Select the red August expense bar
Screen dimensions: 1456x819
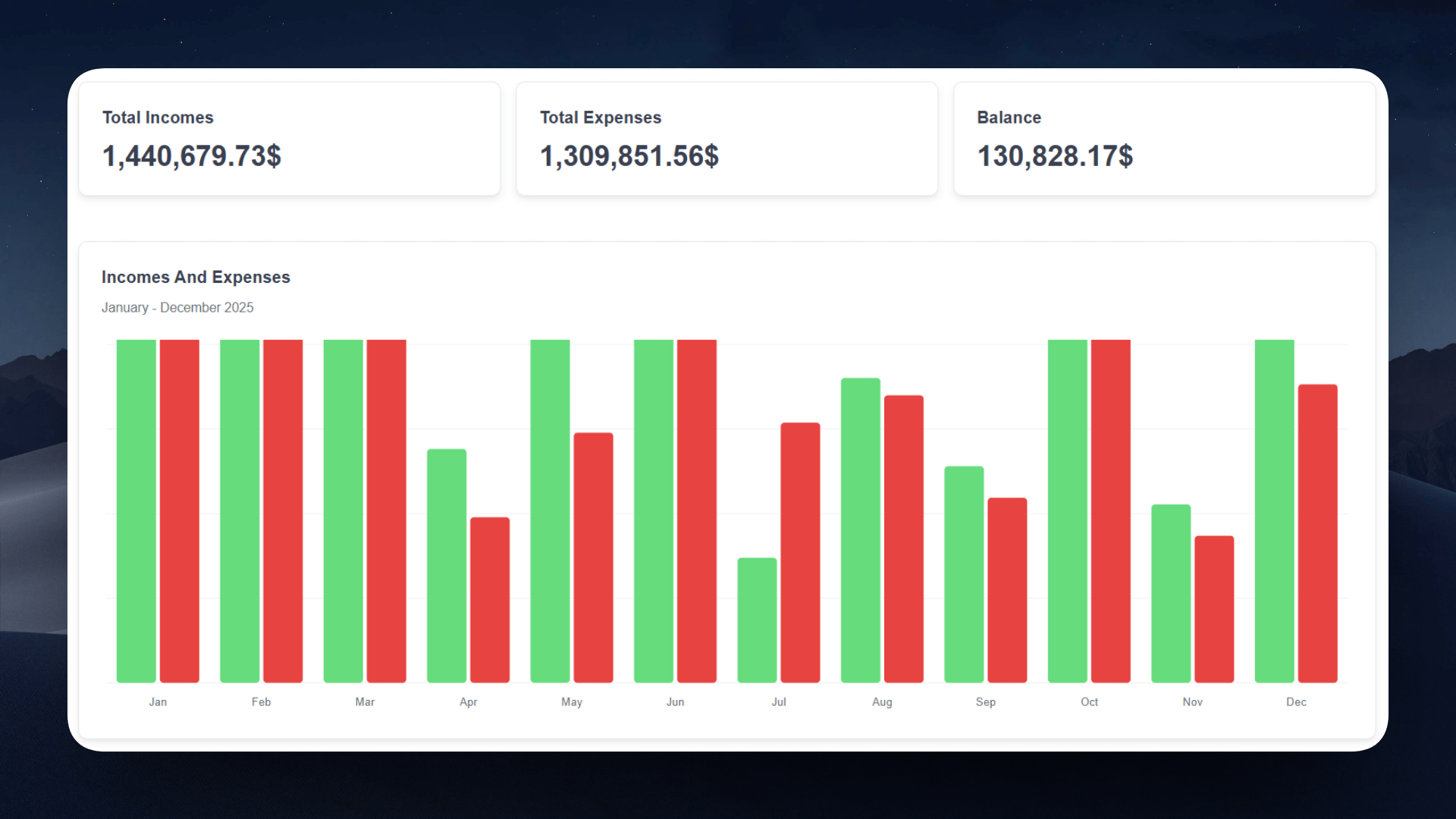pyautogui.click(x=903, y=538)
